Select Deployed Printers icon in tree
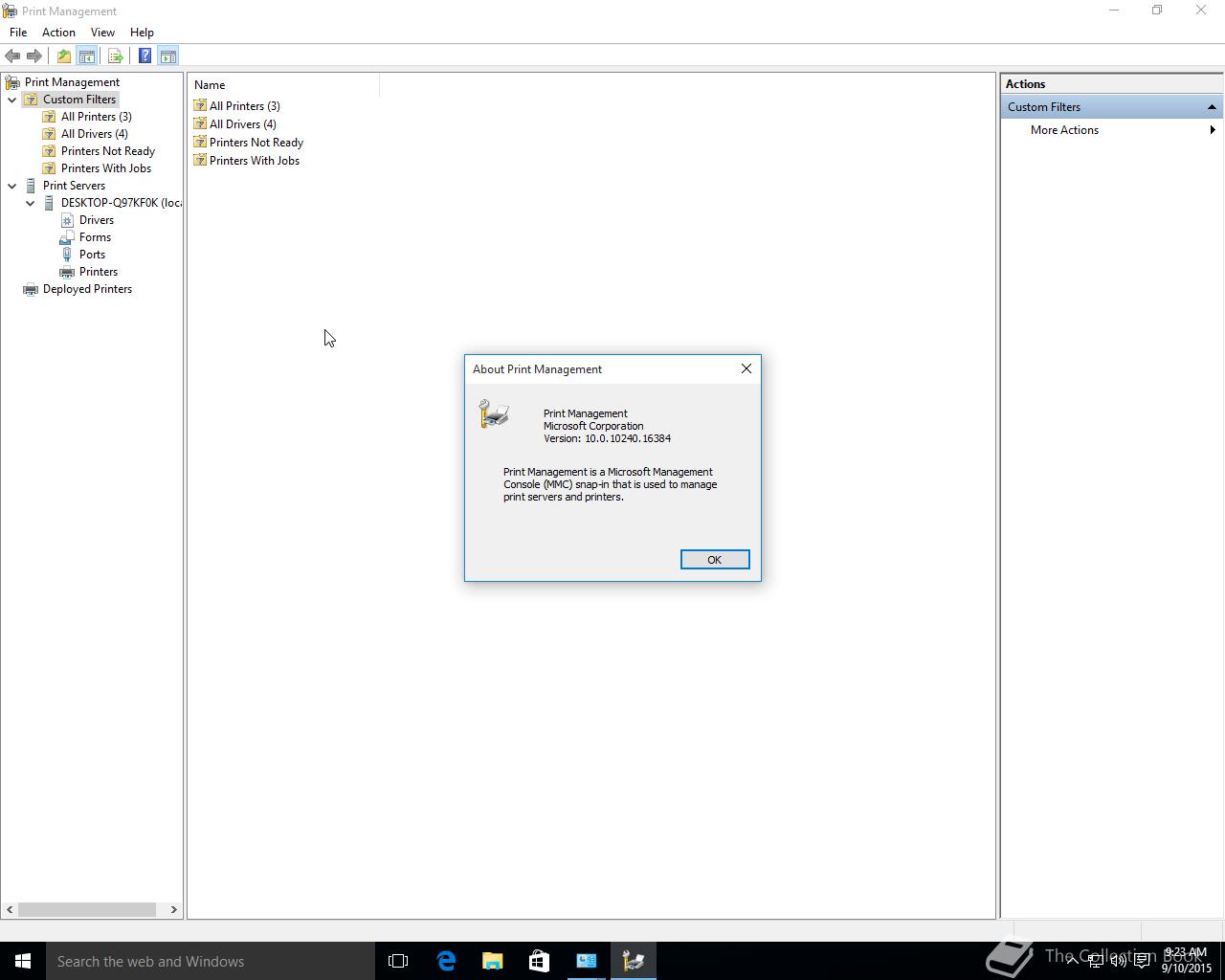 (31, 289)
